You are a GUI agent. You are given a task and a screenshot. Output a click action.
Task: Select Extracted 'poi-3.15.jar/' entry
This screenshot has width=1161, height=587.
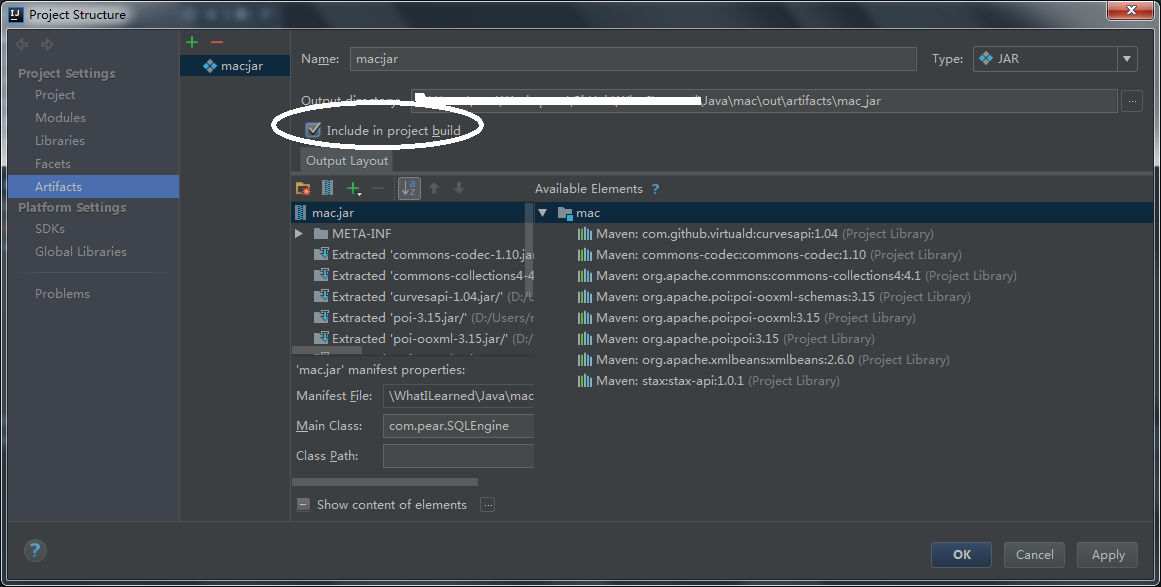click(423, 318)
